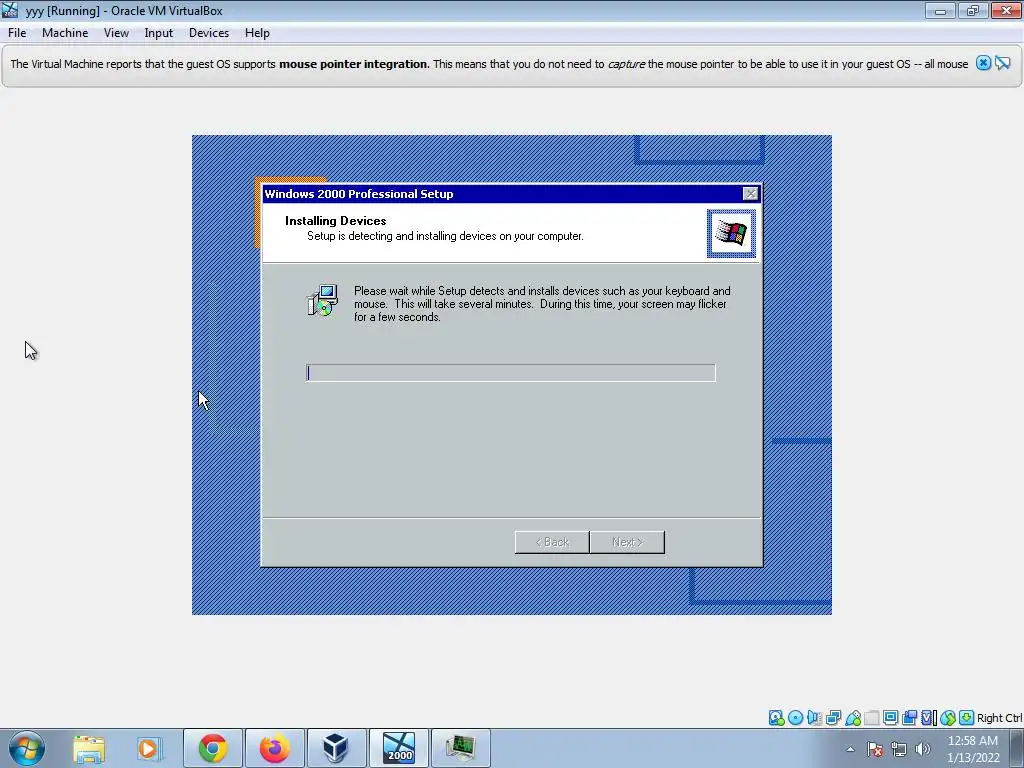Open Action Center flag icon
The width and height of the screenshot is (1024, 768).
(875, 749)
